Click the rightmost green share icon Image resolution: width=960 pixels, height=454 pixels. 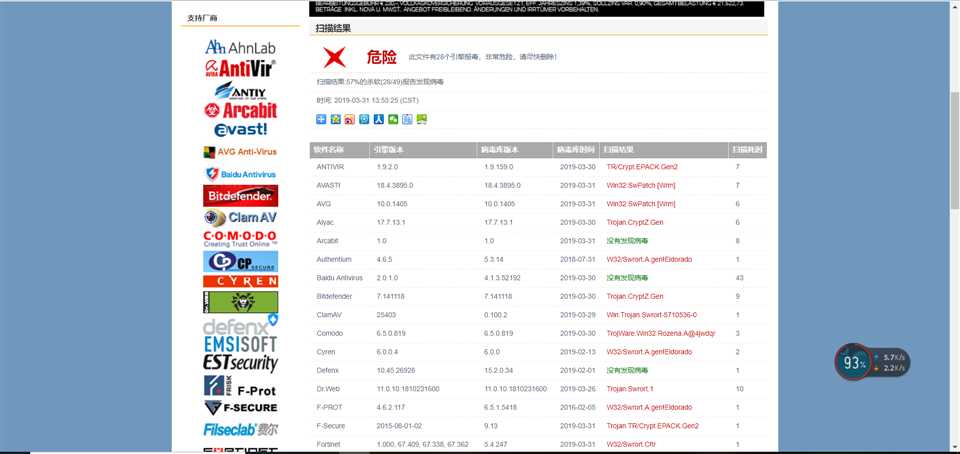tap(422, 119)
